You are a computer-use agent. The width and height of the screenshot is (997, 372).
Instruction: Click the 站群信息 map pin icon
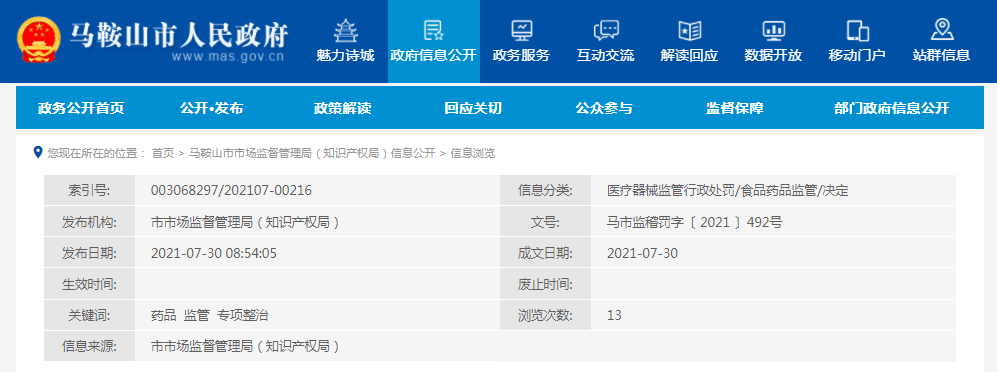(941, 30)
